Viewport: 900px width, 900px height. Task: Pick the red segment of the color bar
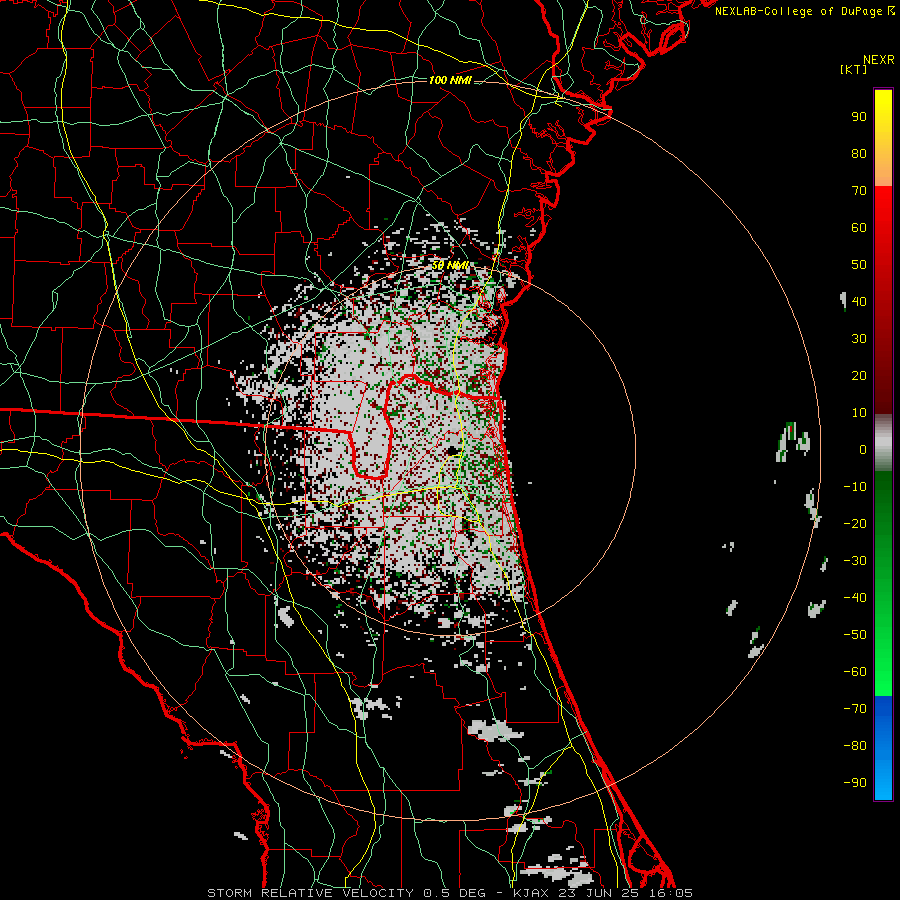883,300
